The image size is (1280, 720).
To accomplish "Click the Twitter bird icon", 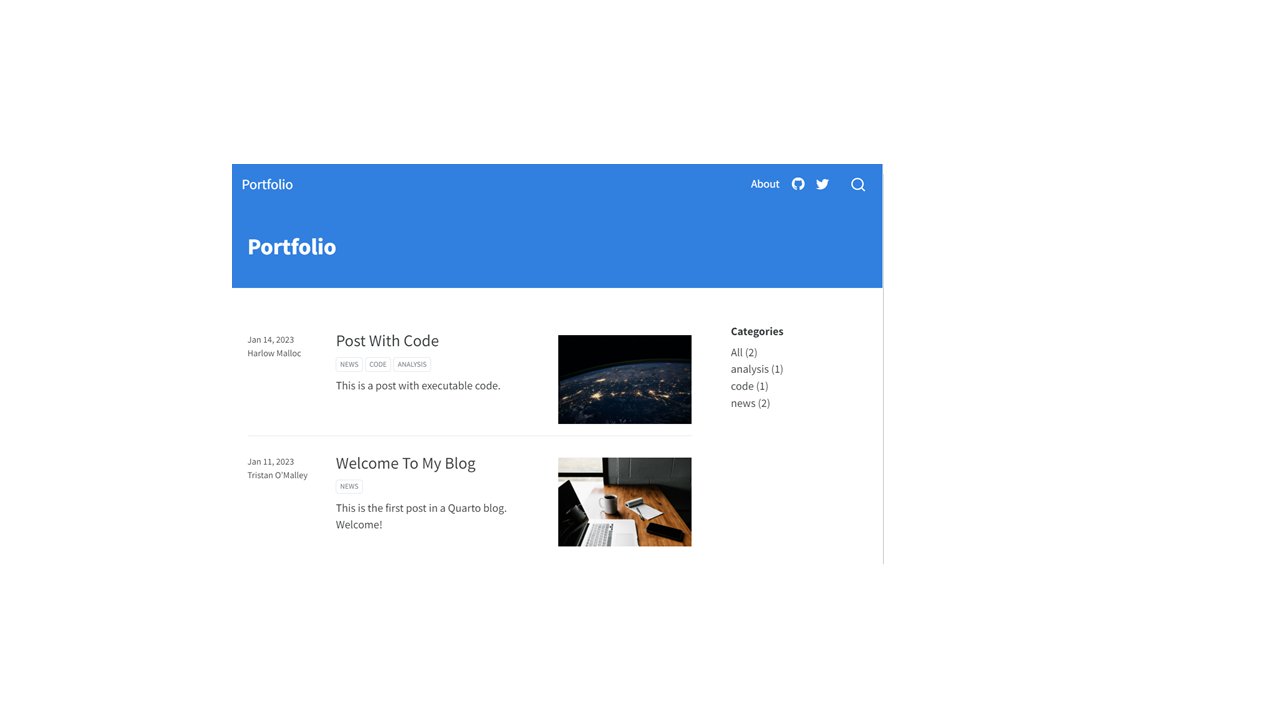I will (x=822, y=184).
